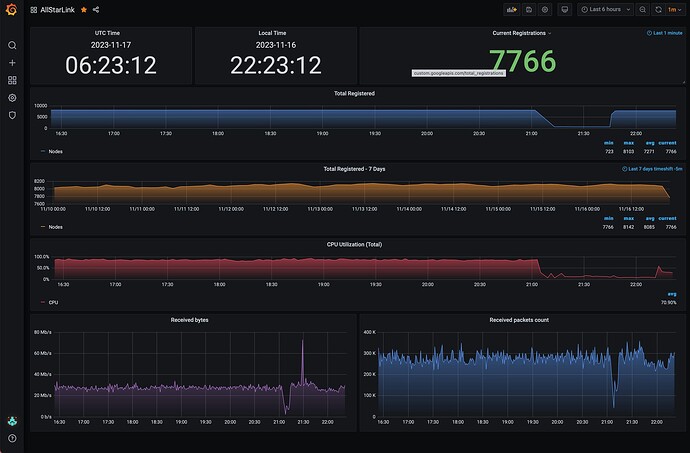Open the Dashboards four-squares sidebar icon
Image resolution: width=690 pixels, height=453 pixels.
pos(12,80)
